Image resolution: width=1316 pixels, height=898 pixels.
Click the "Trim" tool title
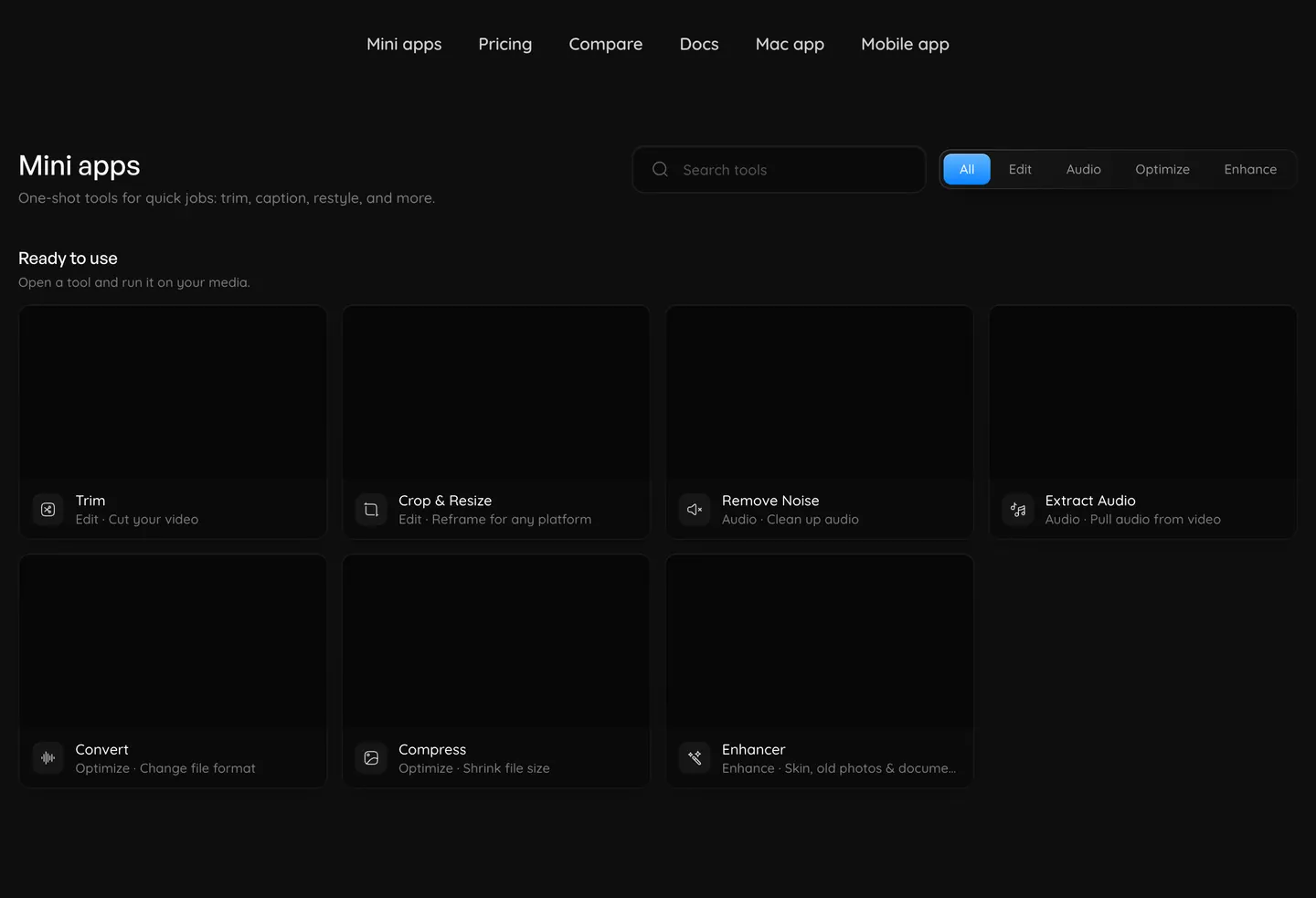(x=90, y=501)
